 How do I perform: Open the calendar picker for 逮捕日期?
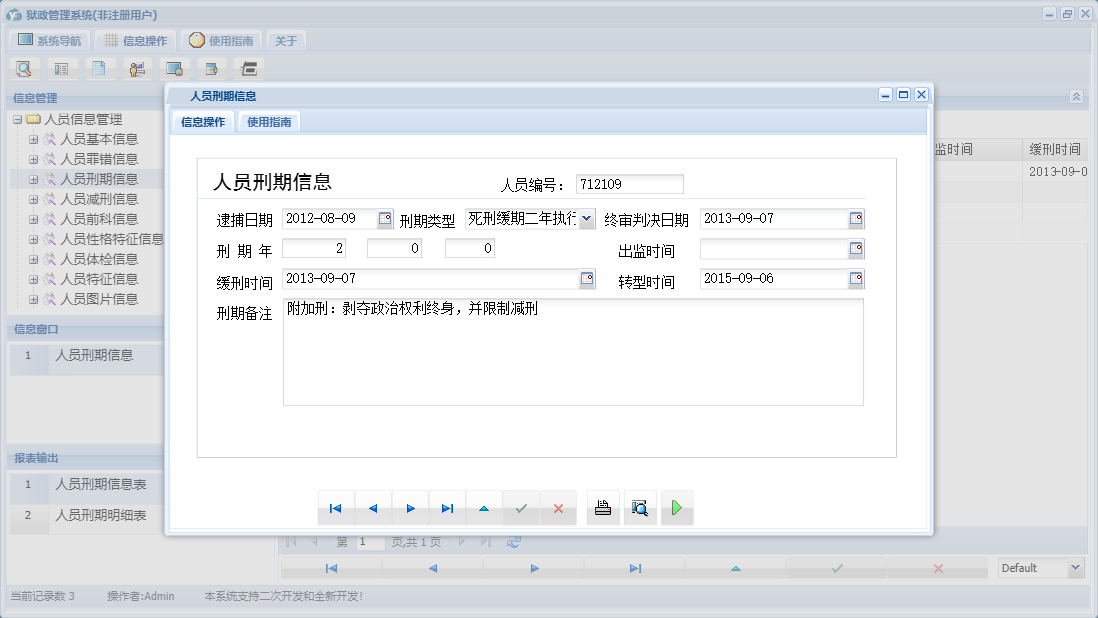[384, 218]
